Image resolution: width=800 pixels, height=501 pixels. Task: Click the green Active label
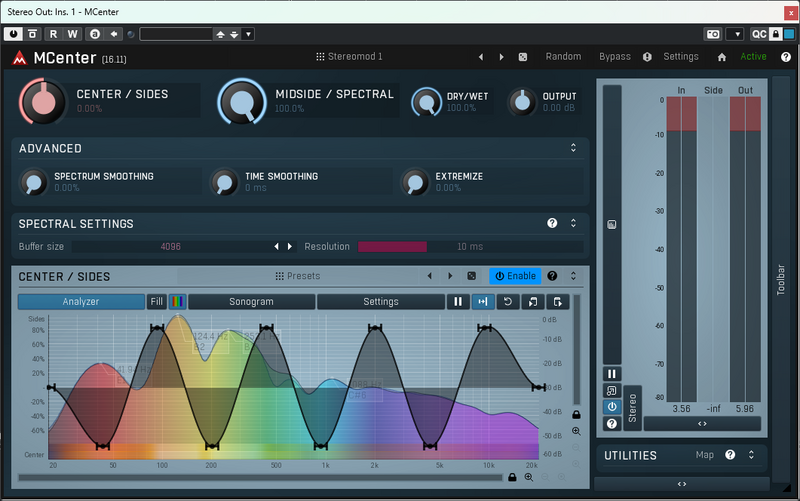[753, 57]
